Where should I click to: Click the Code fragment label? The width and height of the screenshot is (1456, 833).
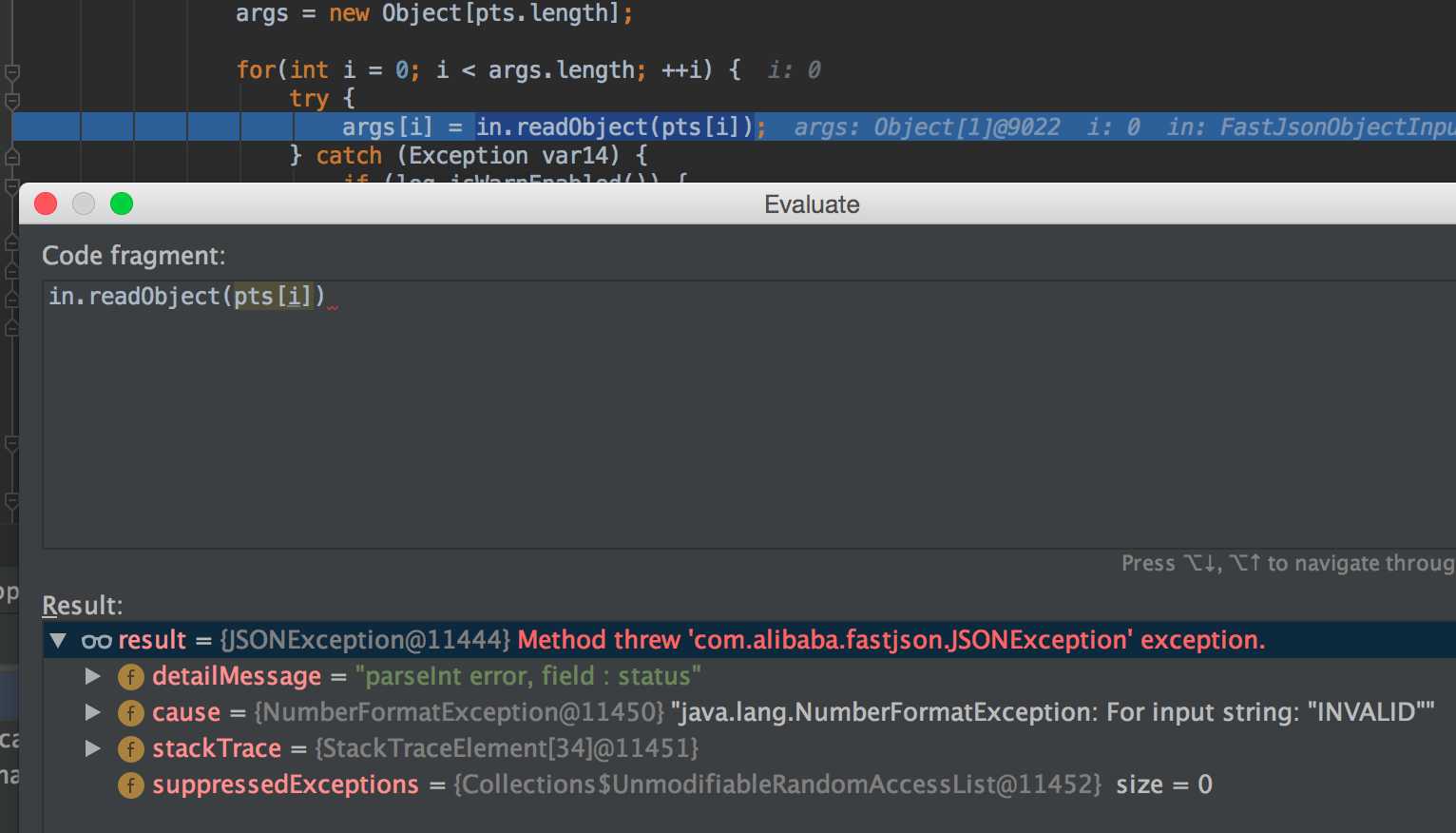(x=134, y=256)
